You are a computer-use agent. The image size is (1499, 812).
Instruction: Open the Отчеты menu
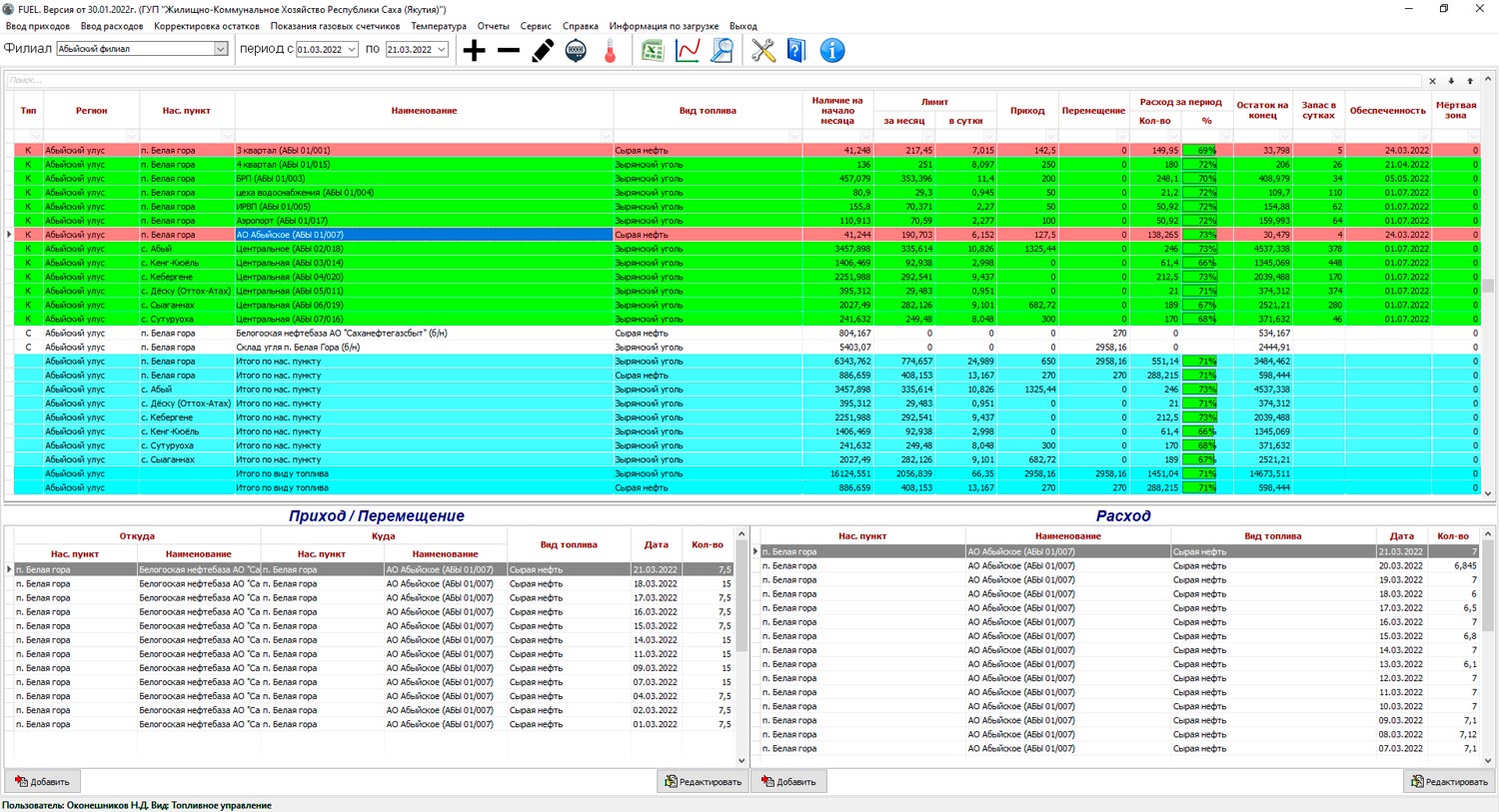[493, 26]
